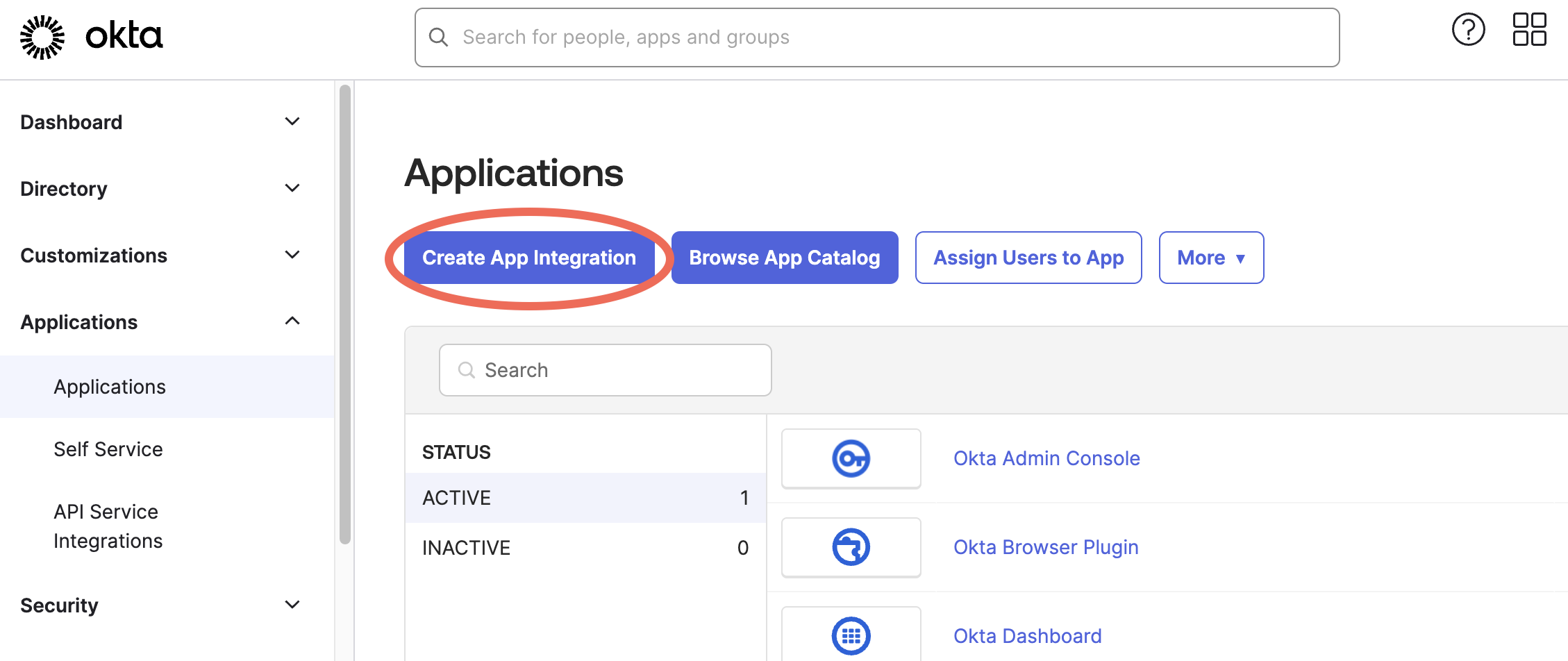The height and width of the screenshot is (661, 1568).
Task: Focus the top people, apps and groups search
Action: [877, 37]
